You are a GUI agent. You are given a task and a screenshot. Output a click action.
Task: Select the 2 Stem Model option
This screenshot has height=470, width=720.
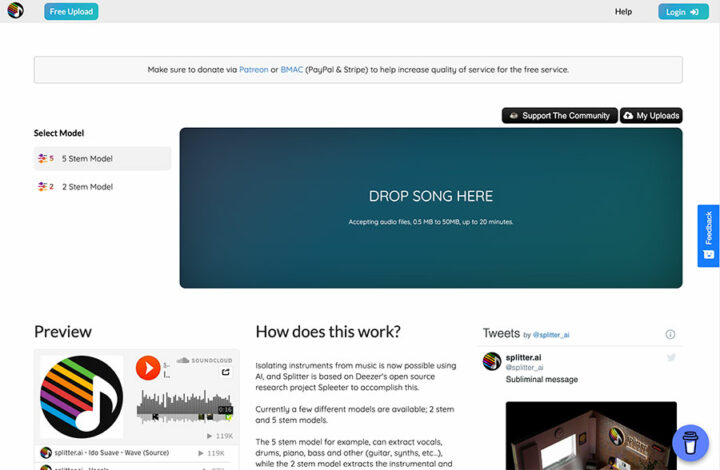(x=102, y=186)
